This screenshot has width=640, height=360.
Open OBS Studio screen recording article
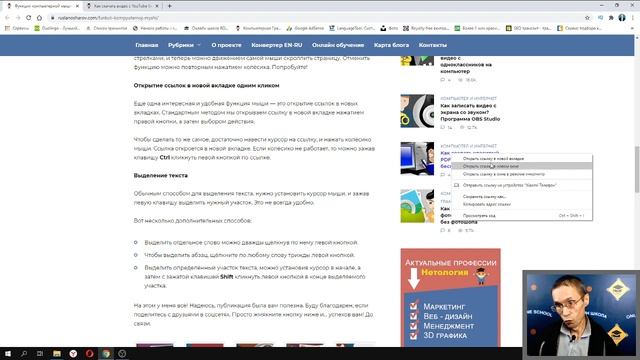(470, 112)
